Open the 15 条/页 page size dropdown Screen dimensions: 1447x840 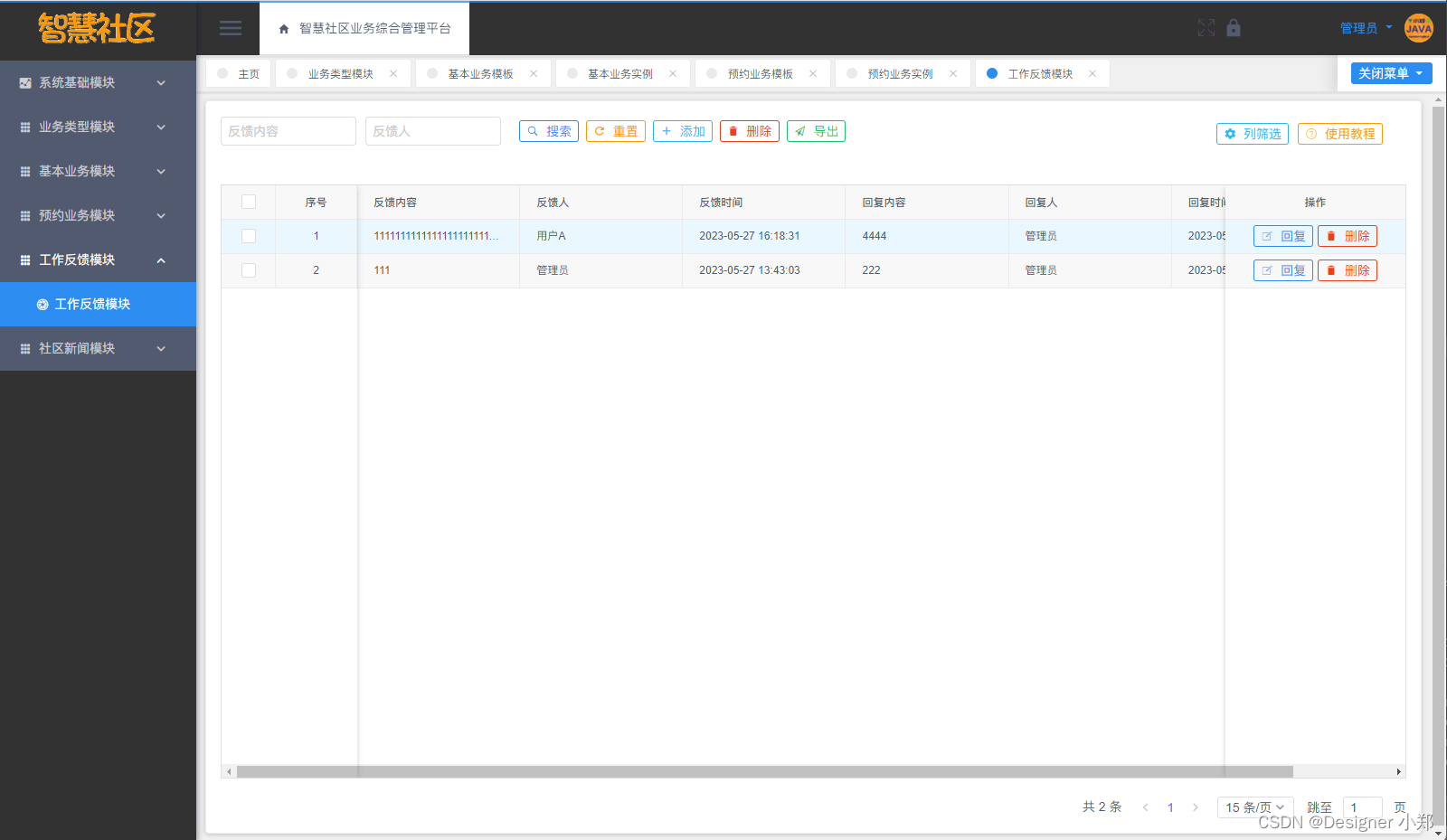click(1255, 807)
